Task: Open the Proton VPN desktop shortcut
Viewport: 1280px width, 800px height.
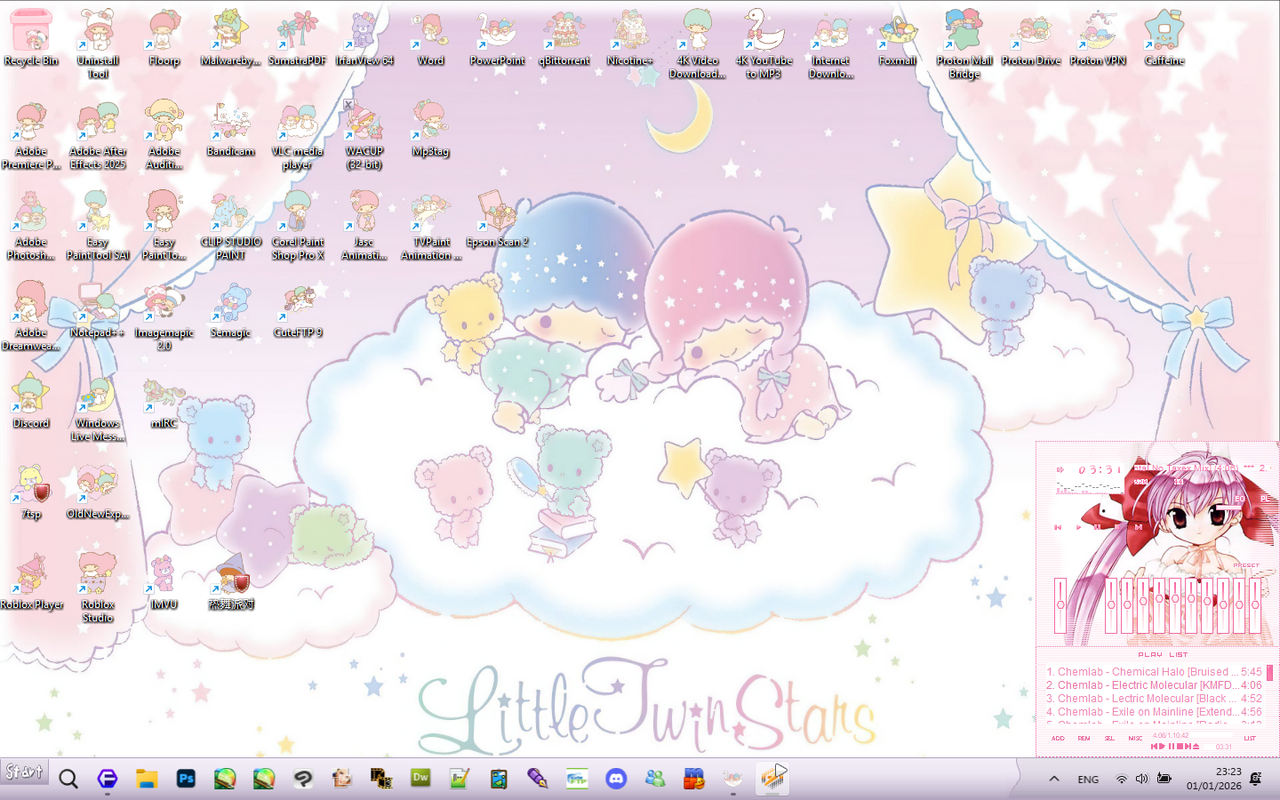Action: click(x=1097, y=38)
